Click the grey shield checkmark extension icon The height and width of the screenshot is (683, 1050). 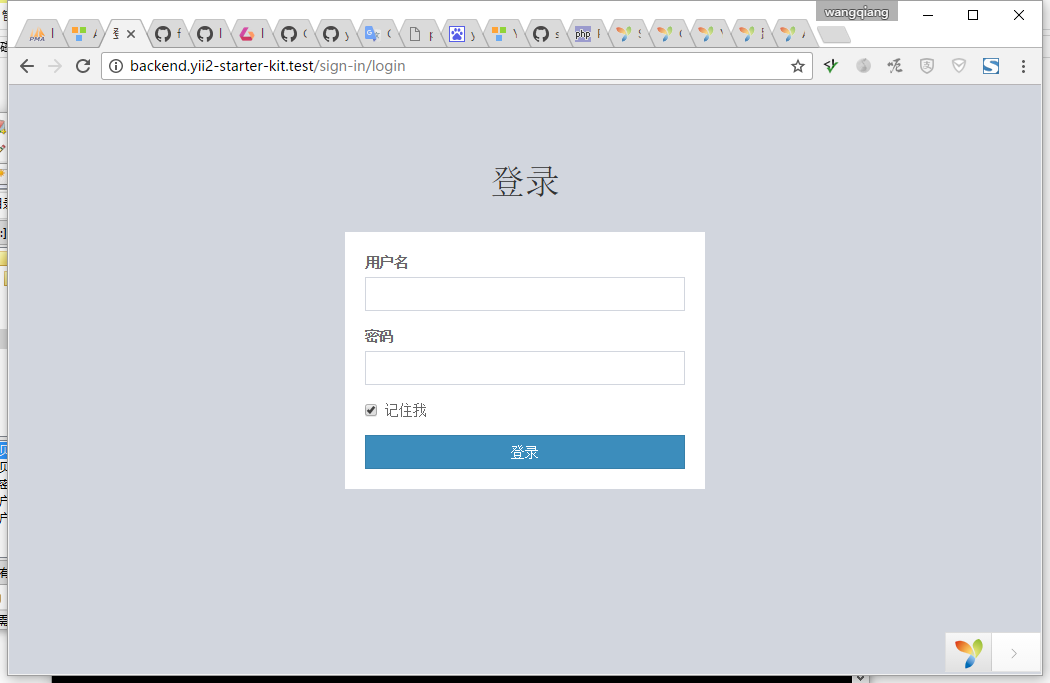click(x=959, y=66)
